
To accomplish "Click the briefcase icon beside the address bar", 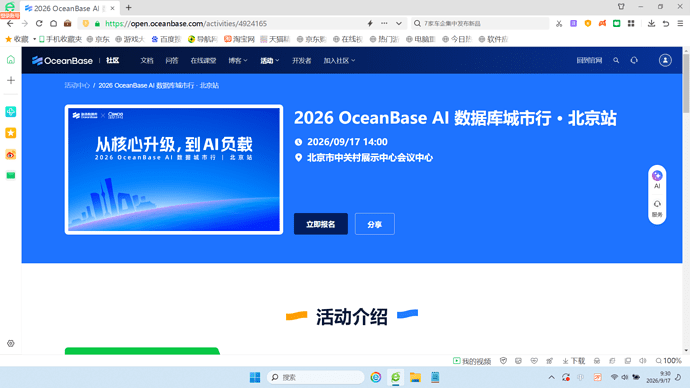I will click(x=67, y=23).
